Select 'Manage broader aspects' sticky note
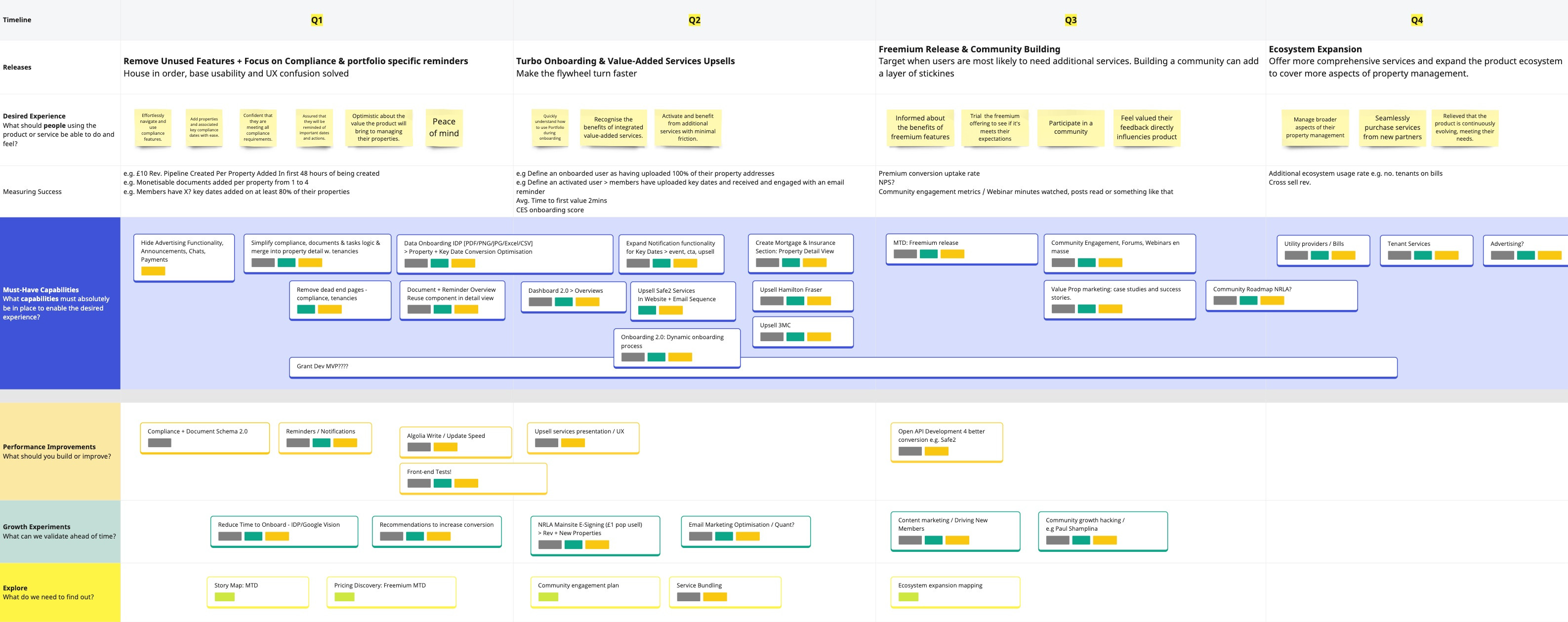The height and width of the screenshot is (622, 1568). coord(1315,128)
